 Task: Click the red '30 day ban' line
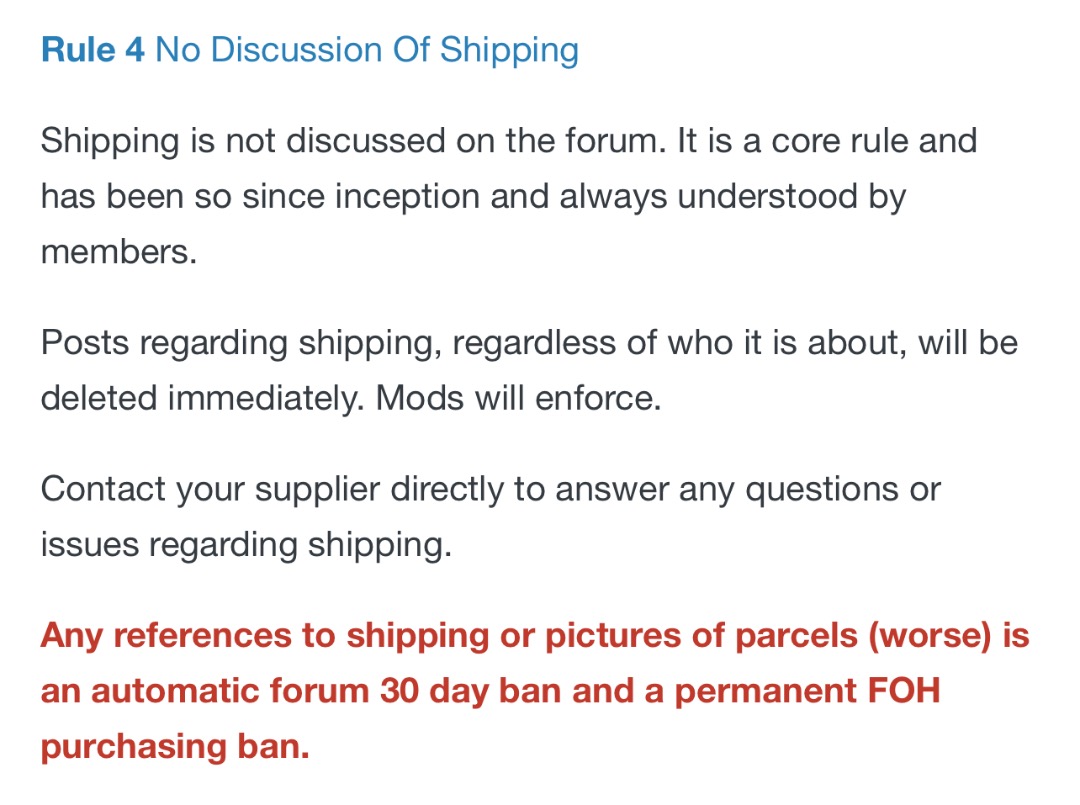tap(490, 691)
